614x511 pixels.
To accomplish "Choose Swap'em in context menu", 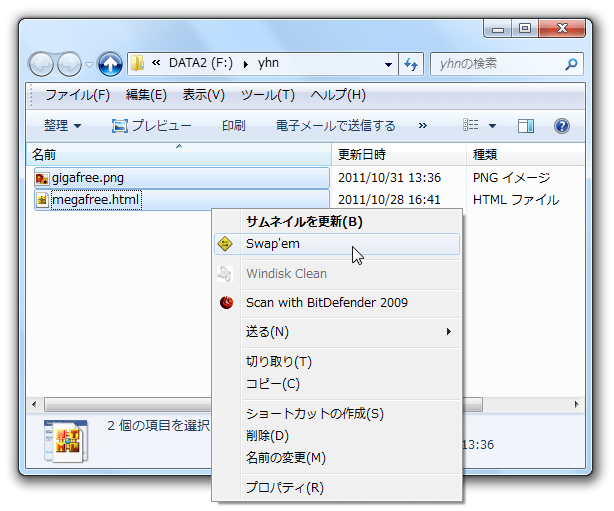I will (337, 244).
